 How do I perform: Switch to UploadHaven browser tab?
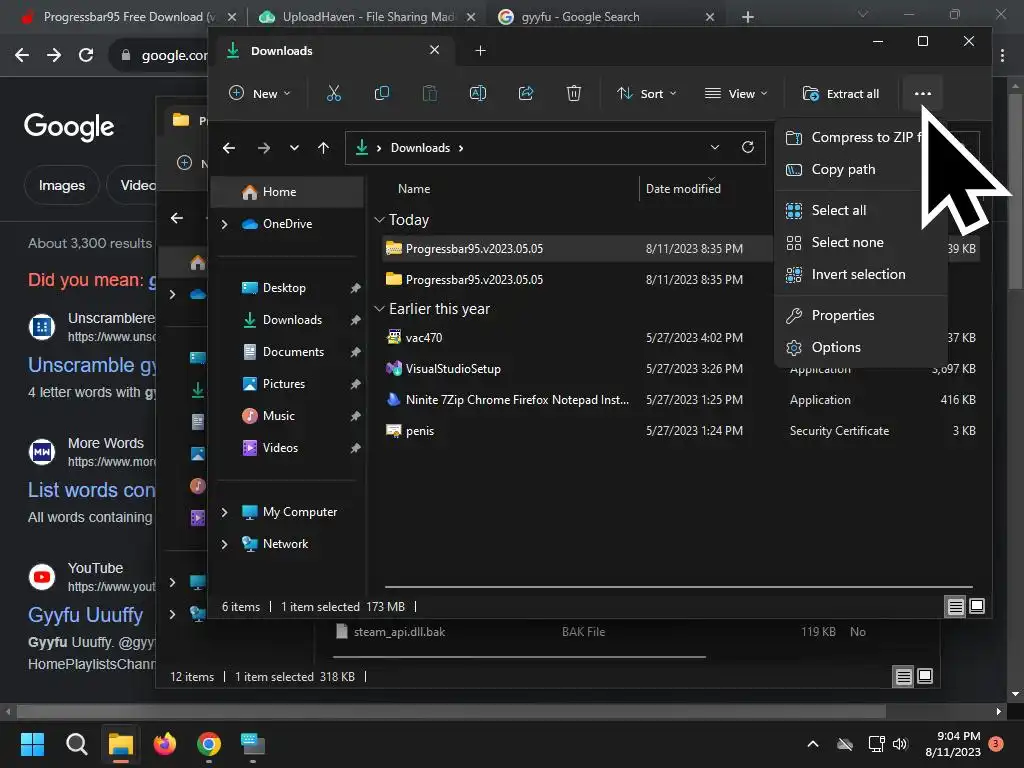(x=368, y=17)
